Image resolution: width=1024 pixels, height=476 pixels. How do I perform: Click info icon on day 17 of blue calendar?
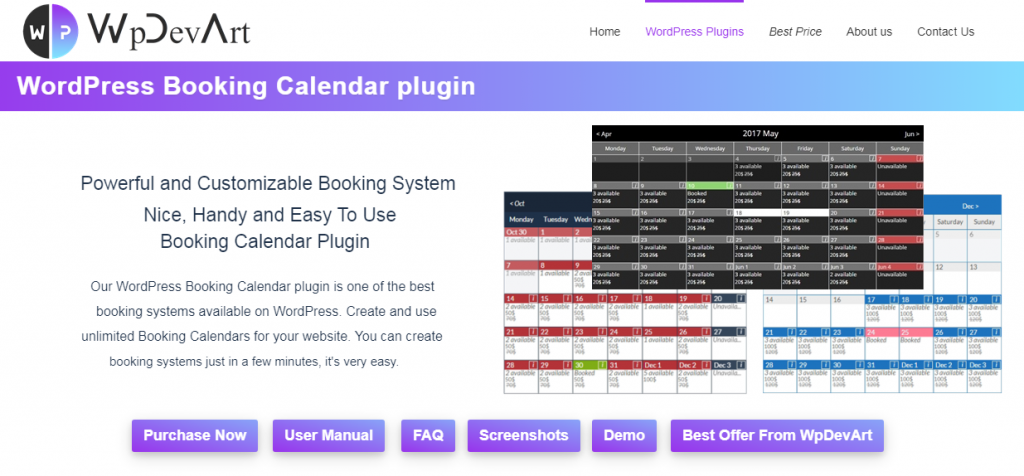point(893,299)
